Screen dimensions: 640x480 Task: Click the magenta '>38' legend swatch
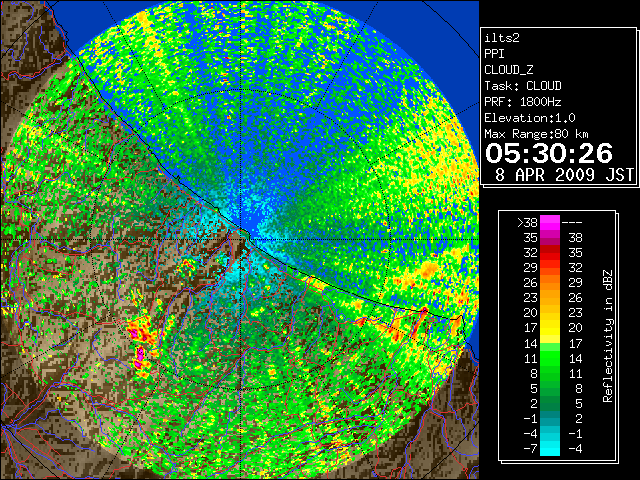[550, 223]
